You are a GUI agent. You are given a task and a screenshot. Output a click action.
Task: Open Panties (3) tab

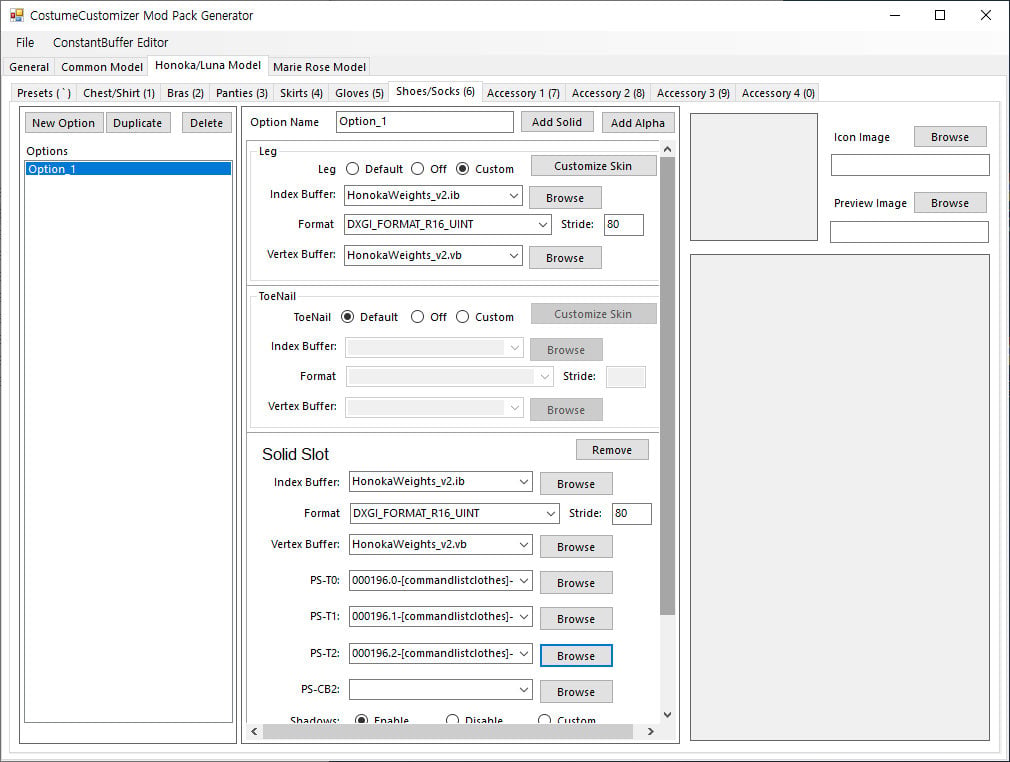coord(242,93)
